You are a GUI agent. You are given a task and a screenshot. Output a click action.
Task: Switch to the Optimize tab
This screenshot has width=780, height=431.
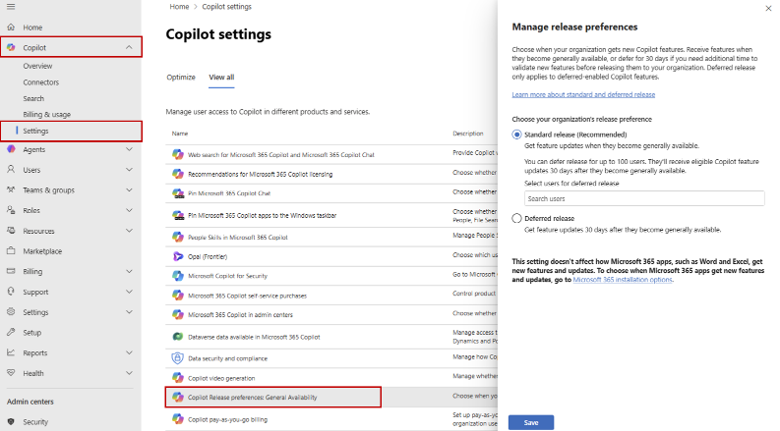(181, 77)
